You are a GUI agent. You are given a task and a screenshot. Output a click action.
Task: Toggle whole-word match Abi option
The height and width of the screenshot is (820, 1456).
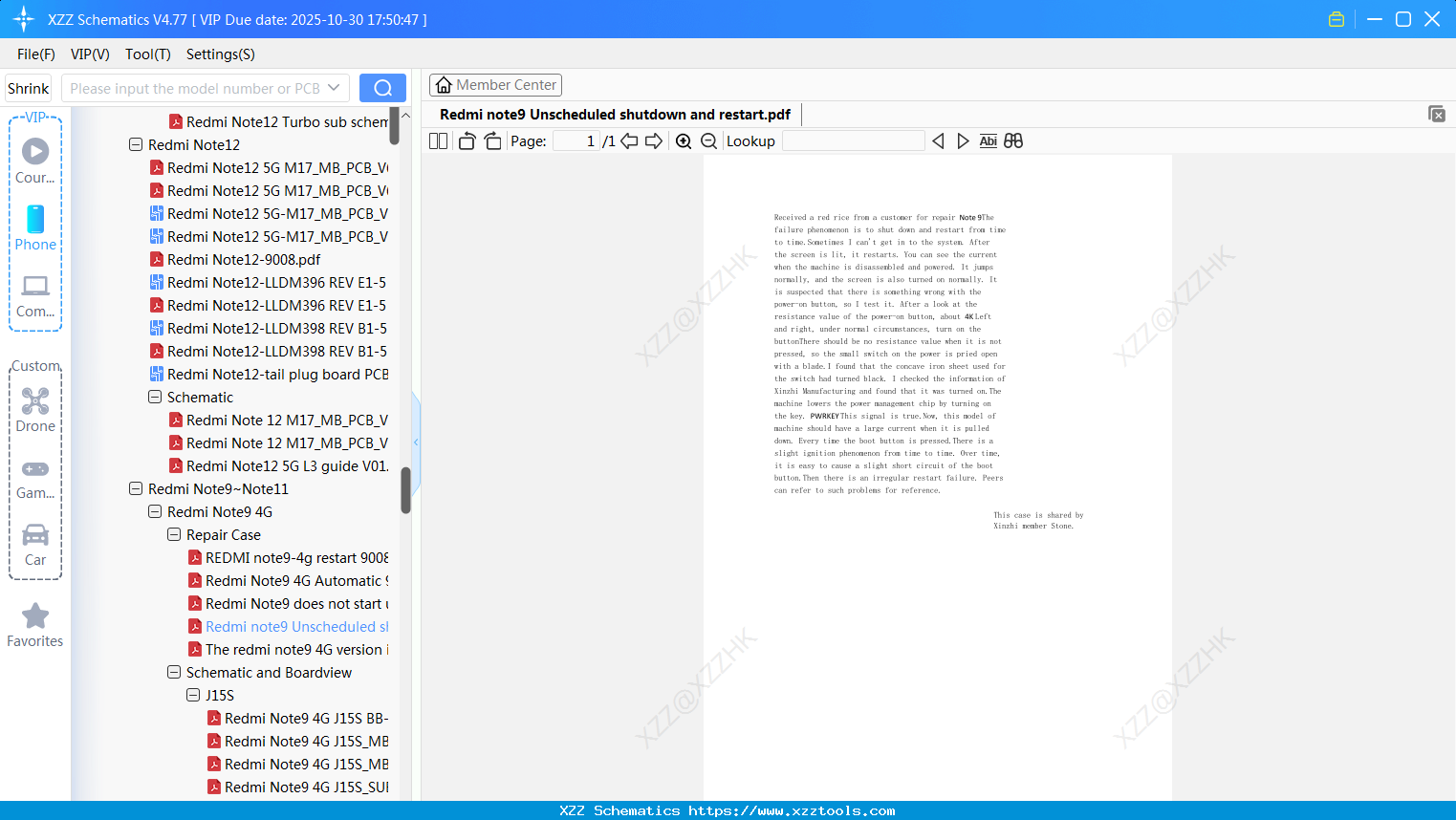point(989,141)
